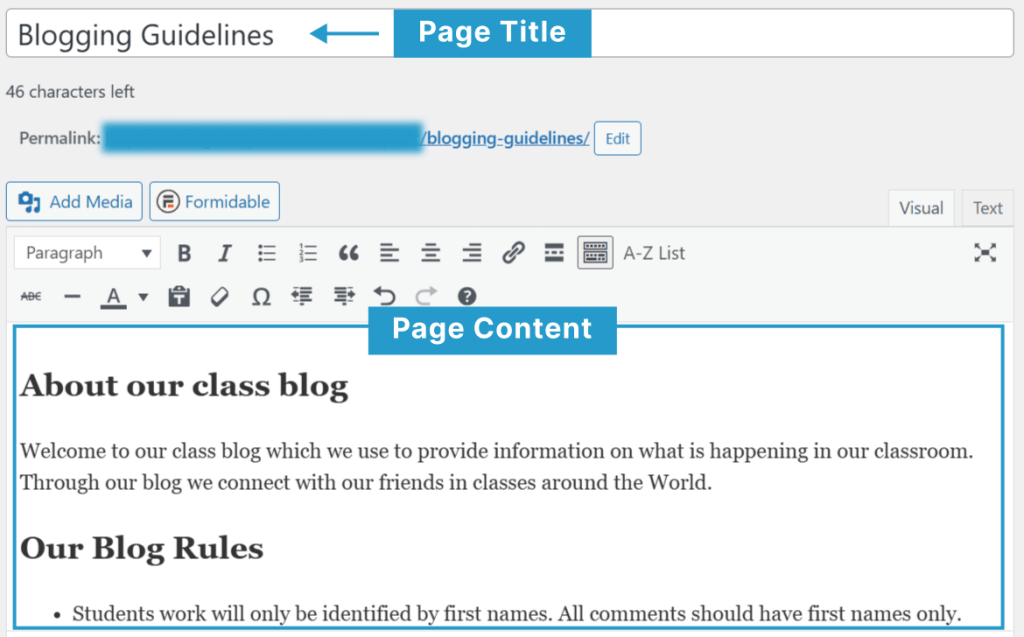Decrease paragraph indent

tap(302, 297)
